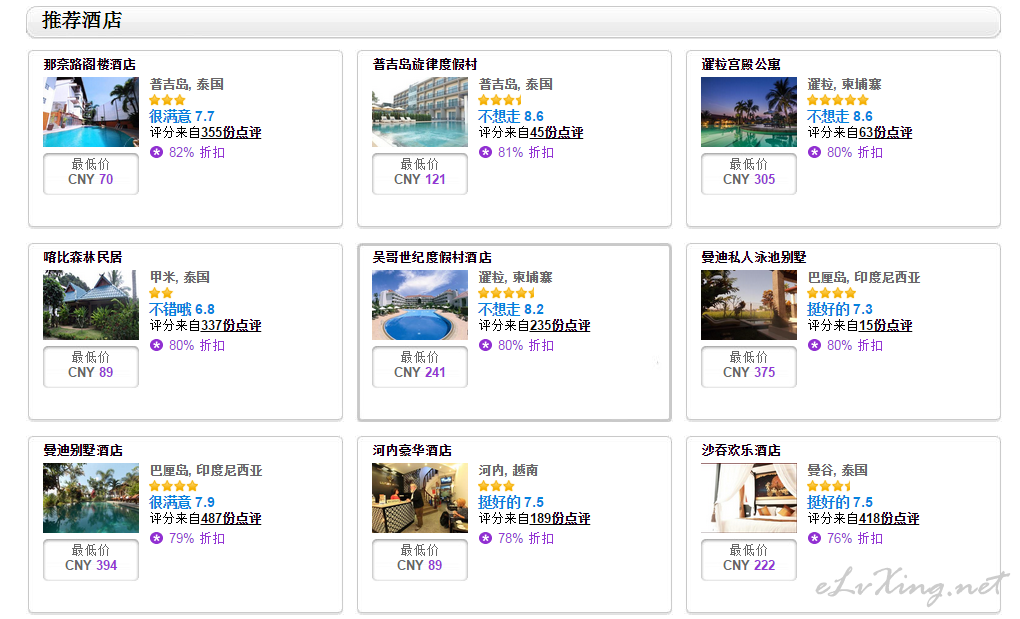Click the 很满意 7.7 rating score
The height and width of the screenshot is (619, 1020).
tap(181, 116)
